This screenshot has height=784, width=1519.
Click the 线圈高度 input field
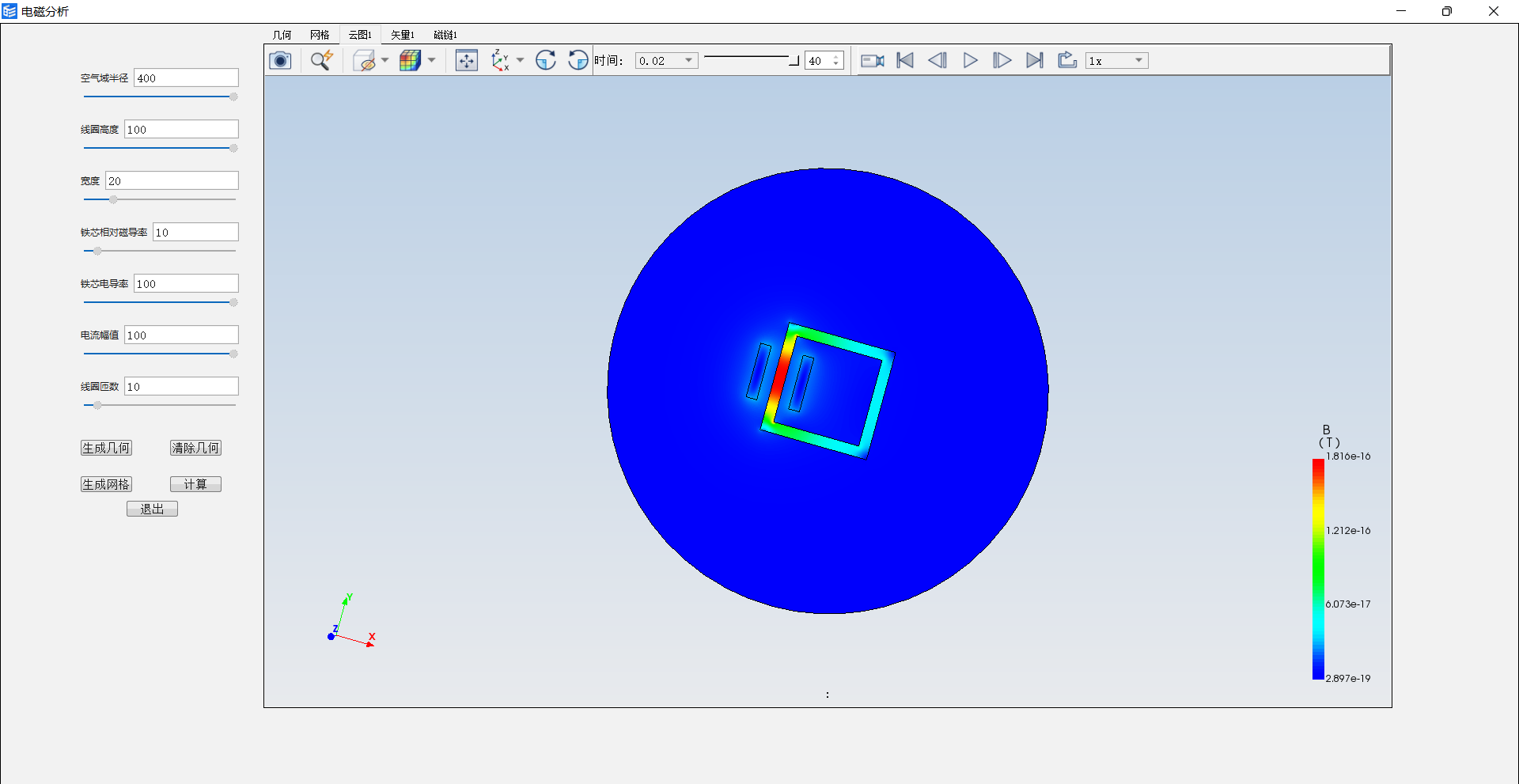(181, 129)
